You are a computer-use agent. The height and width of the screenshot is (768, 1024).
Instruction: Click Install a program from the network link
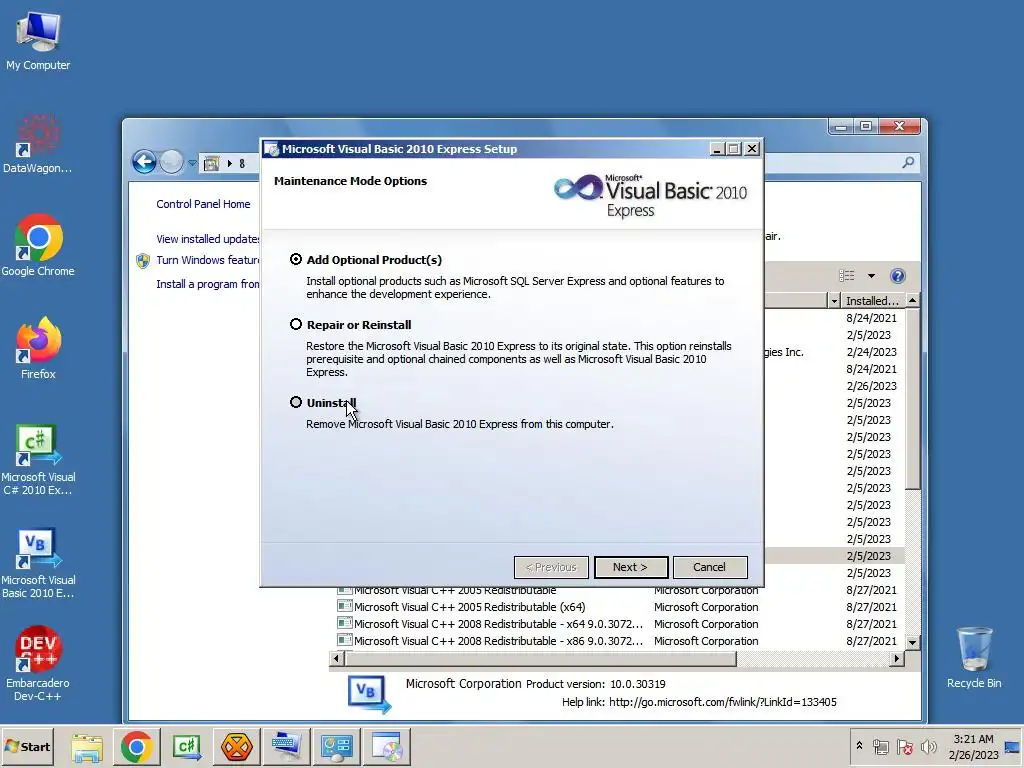pyautogui.click(x=208, y=284)
